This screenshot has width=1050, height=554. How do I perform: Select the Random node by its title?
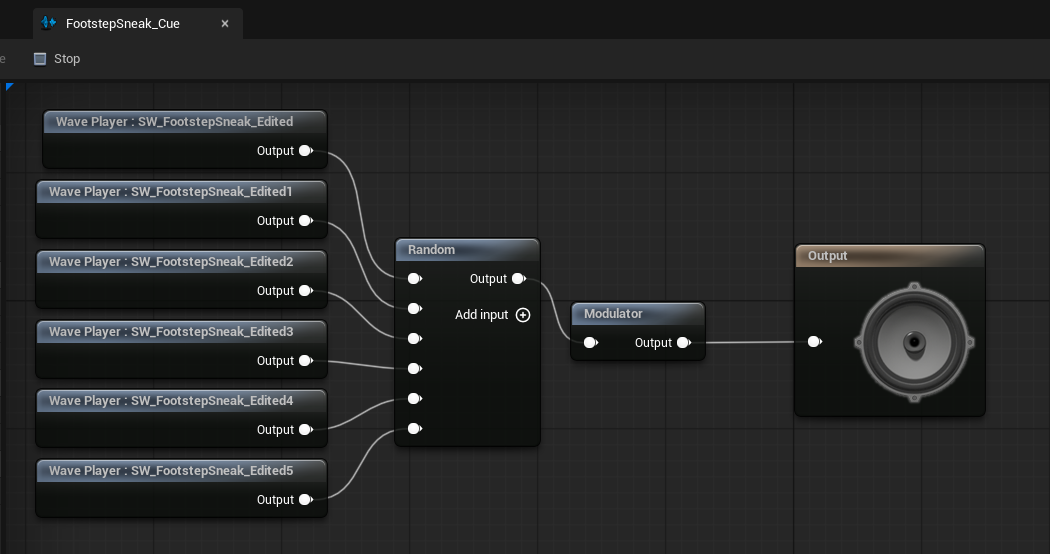coord(467,250)
